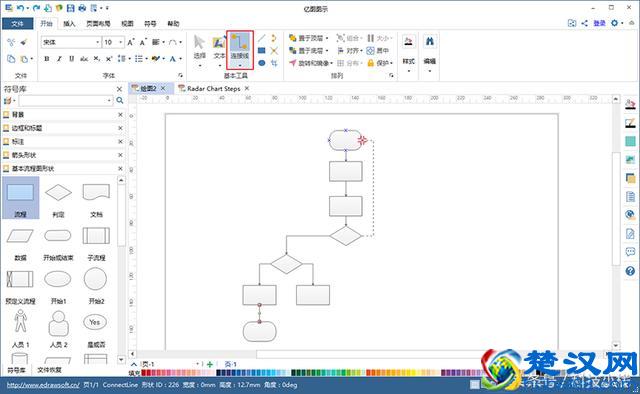Image resolution: width=640 pixels, height=394 pixels.
Task: Switch to the 符号 ribbon tab
Action: pyautogui.click(x=150, y=24)
